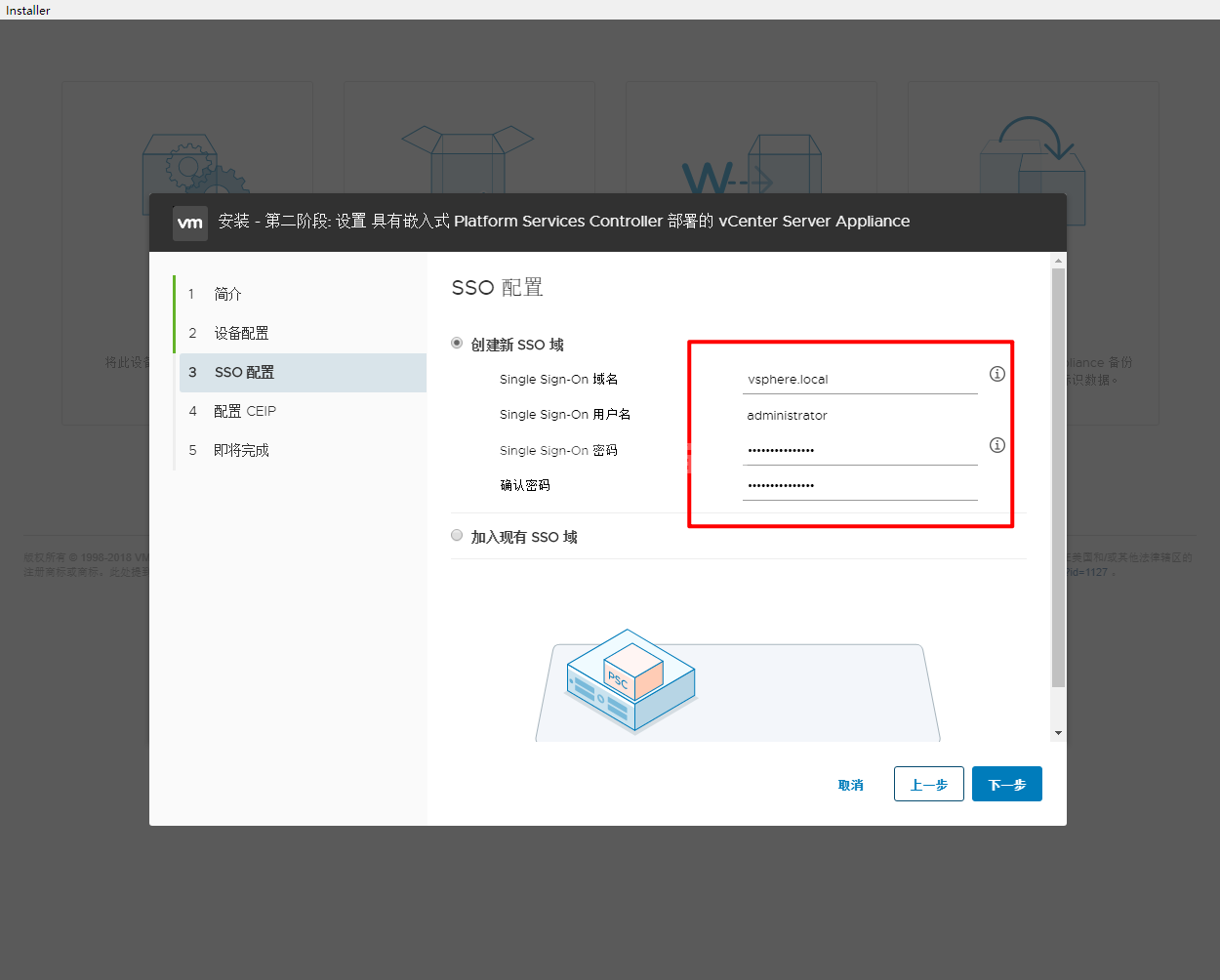Click the Single Sign-On 域名 input field
The width and height of the screenshot is (1220, 980).
(859, 380)
